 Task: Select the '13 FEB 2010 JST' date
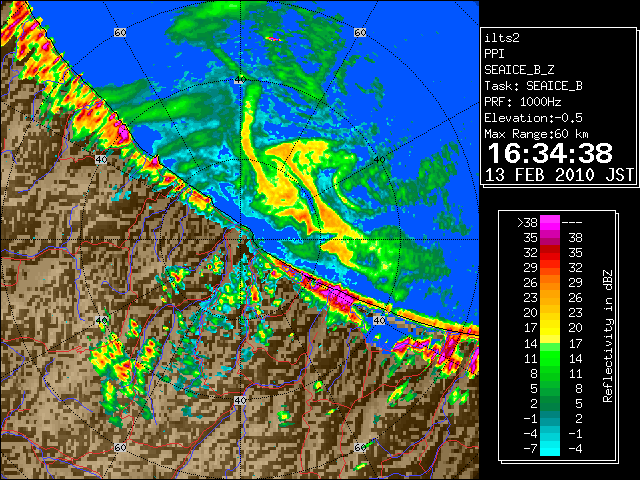(x=559, y=175)
